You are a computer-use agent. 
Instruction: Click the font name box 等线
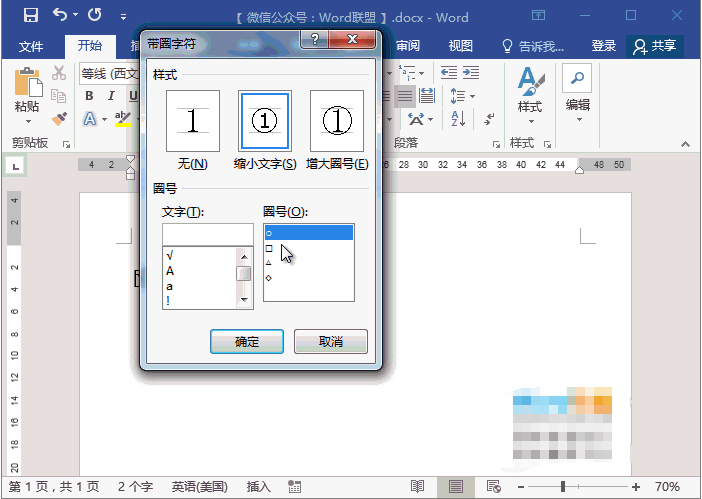click(108, 73)
